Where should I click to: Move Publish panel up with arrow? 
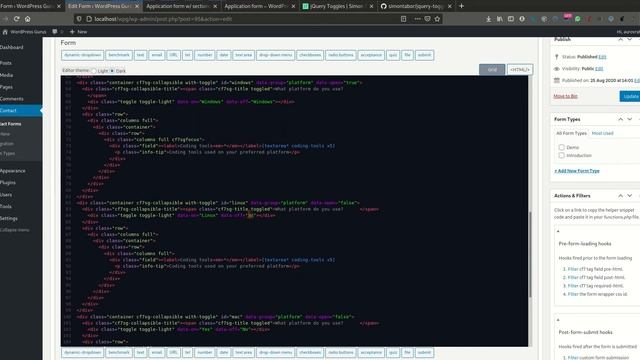620,40
